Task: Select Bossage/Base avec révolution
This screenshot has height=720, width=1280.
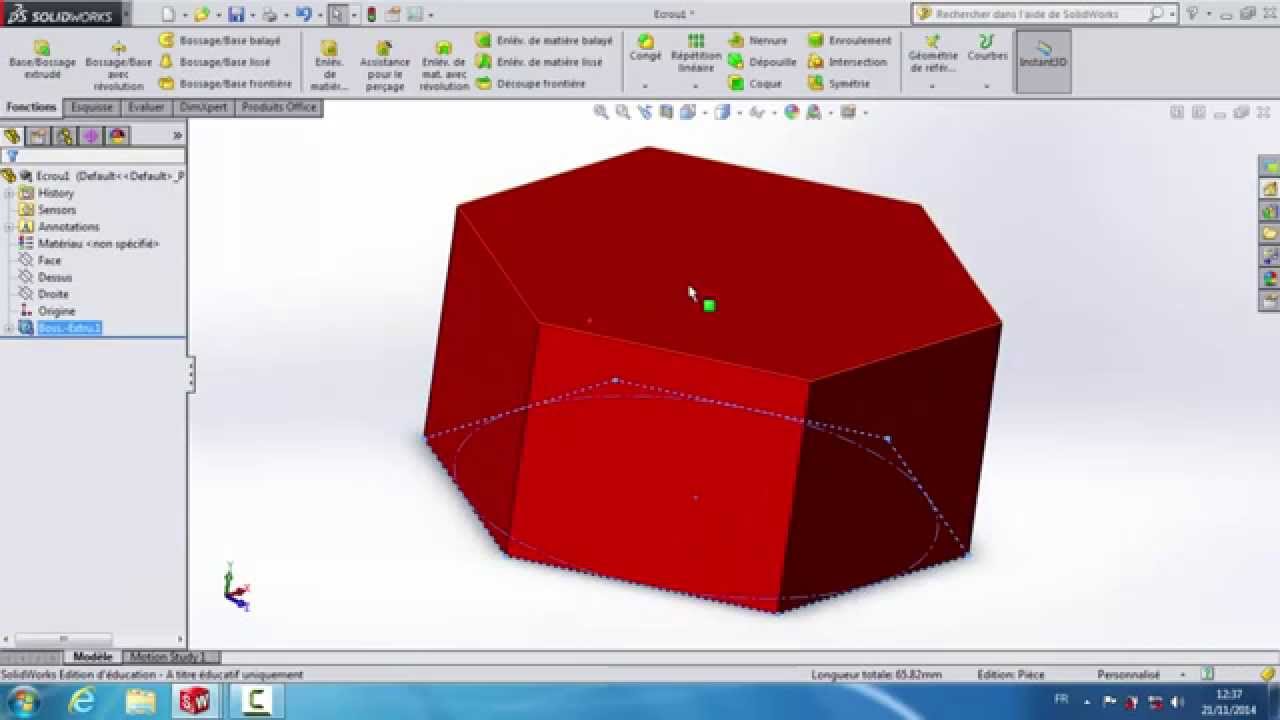Action: click(x=118, y=66)
